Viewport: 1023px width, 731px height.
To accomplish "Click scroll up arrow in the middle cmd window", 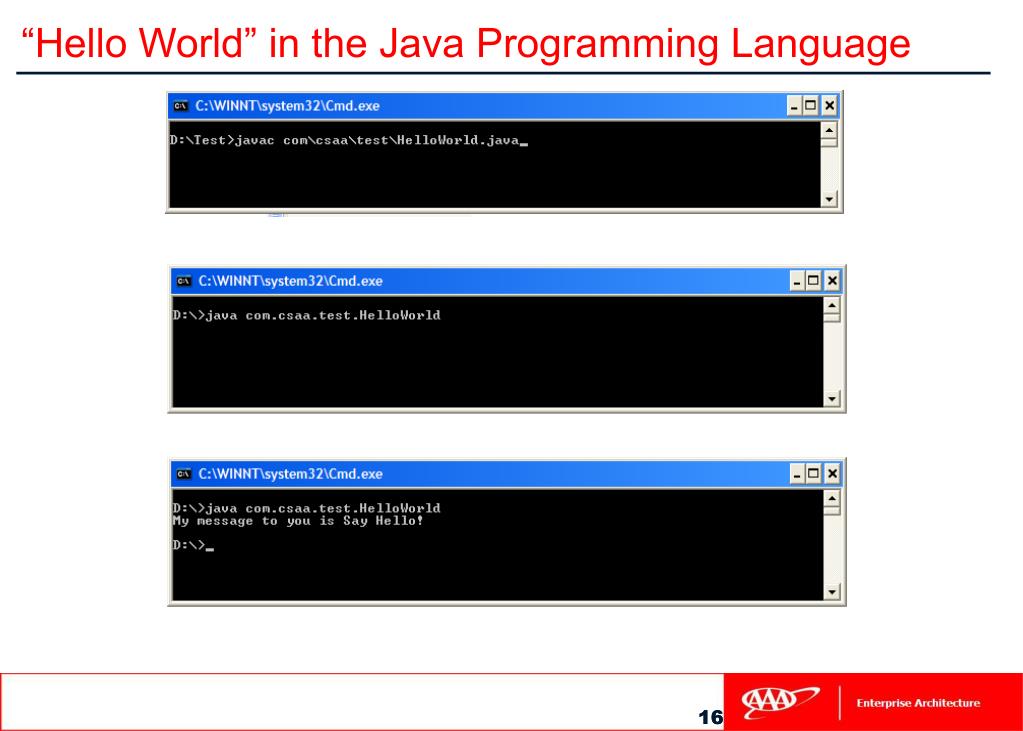I will pyautogui.click(x=831, y=305).
